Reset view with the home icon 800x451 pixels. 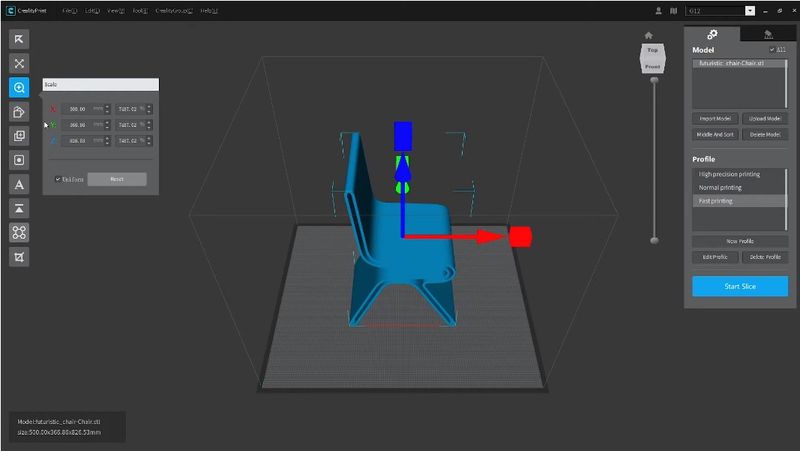[648, 35]
